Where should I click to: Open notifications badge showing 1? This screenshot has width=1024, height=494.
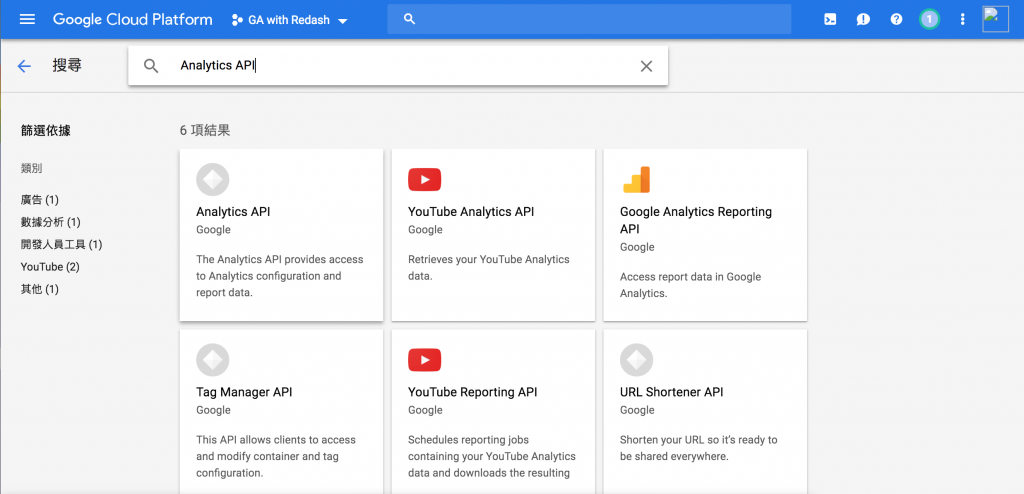(x=929, y=19)
